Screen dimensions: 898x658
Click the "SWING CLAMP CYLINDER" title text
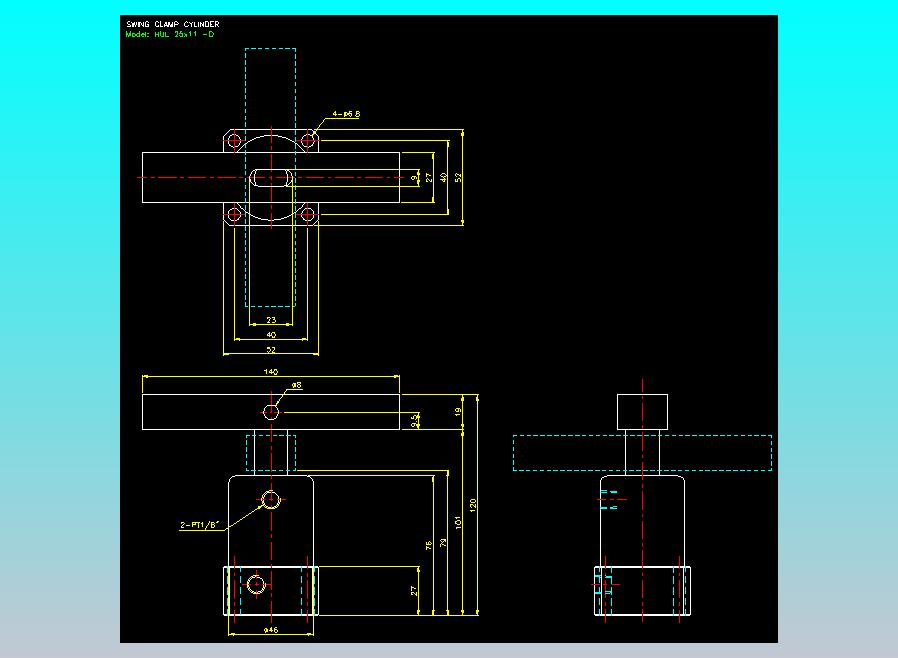(172, 24)
